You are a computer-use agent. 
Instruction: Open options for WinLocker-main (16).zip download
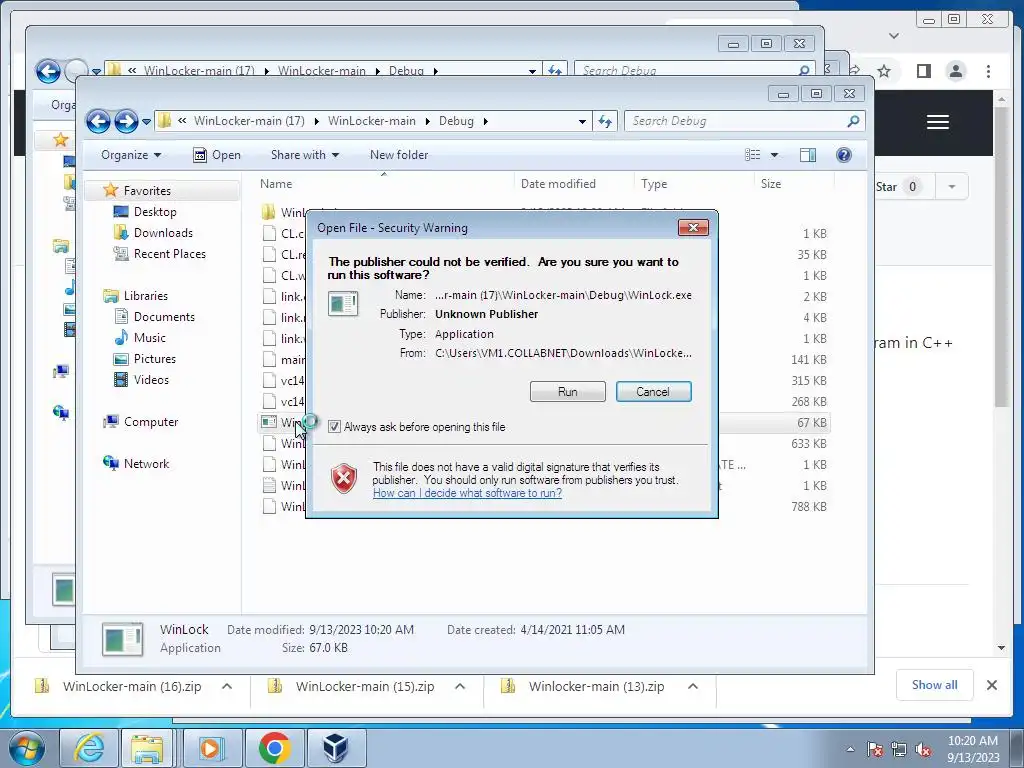[x=227, y=686]
